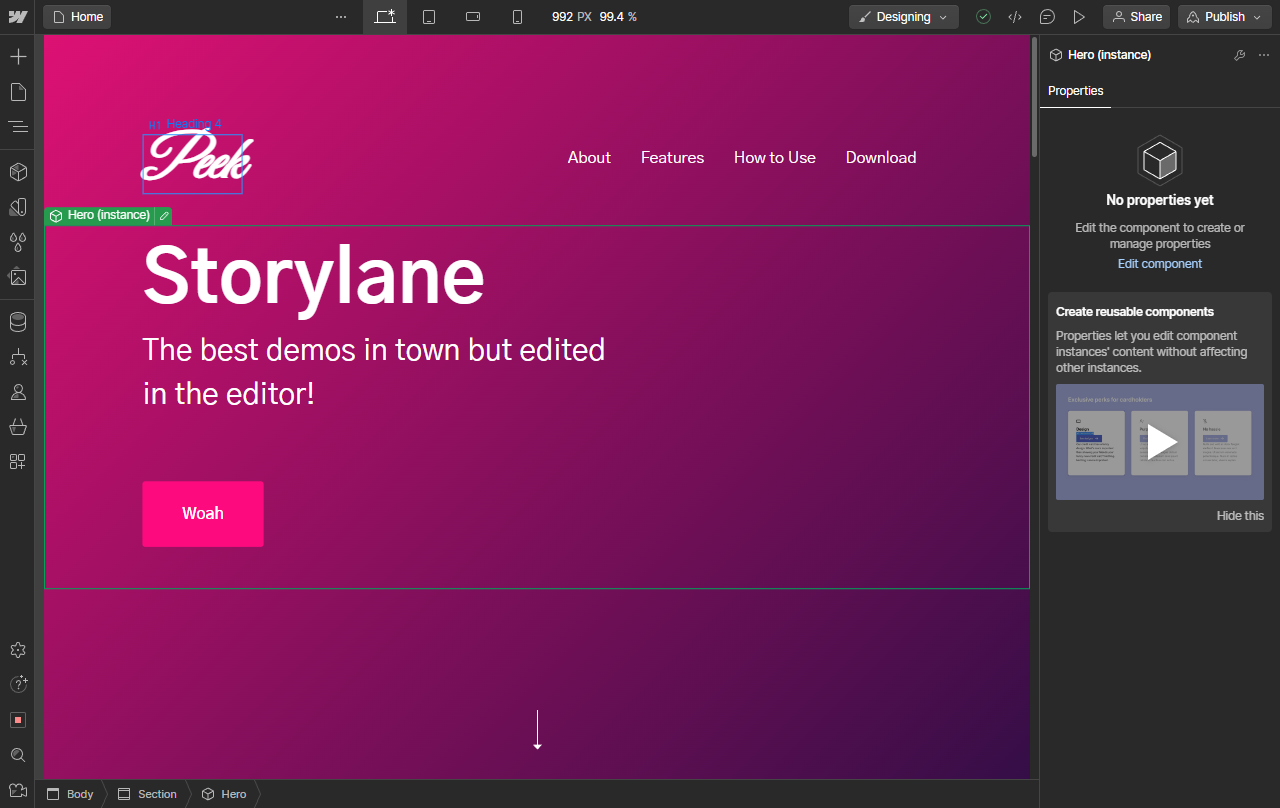Open the Apps panel
The width and height of the screenshot is (1280, 808).
17,462
